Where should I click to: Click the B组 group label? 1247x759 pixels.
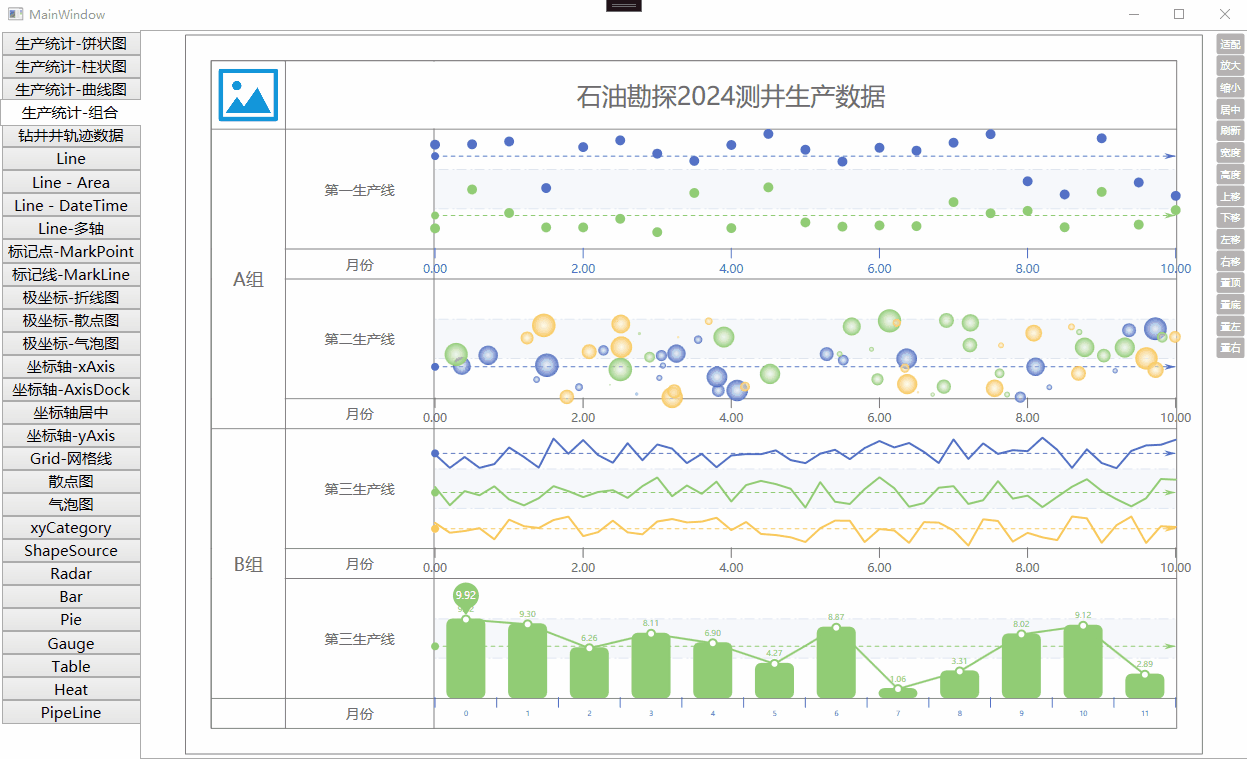248,564
